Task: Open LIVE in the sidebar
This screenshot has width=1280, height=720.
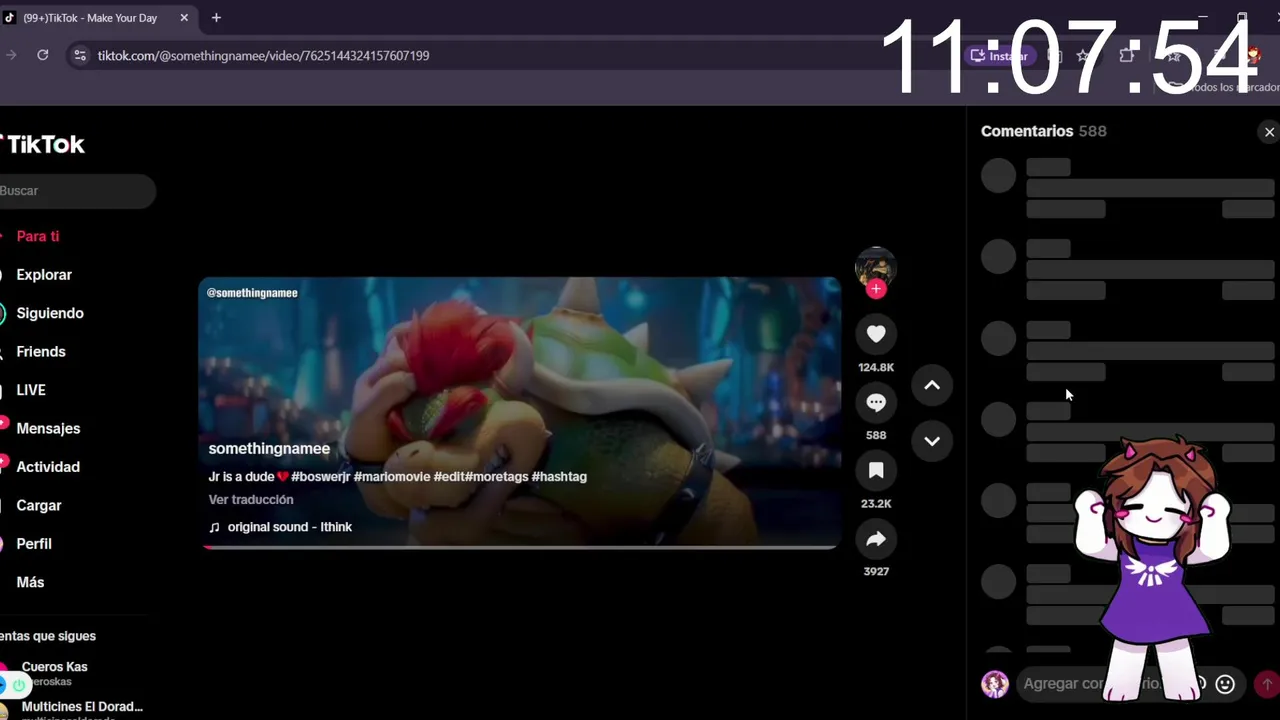Action: point(31,390)
